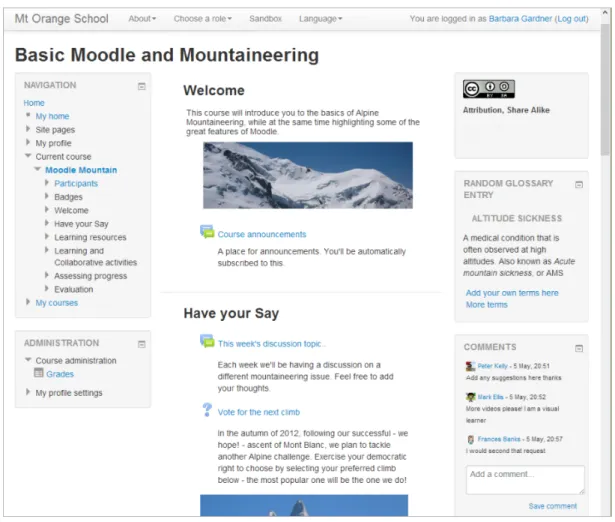The height and width of the screenshot is (522, 615).
Task: Open the Sandbox menu item
Action: 266,18
